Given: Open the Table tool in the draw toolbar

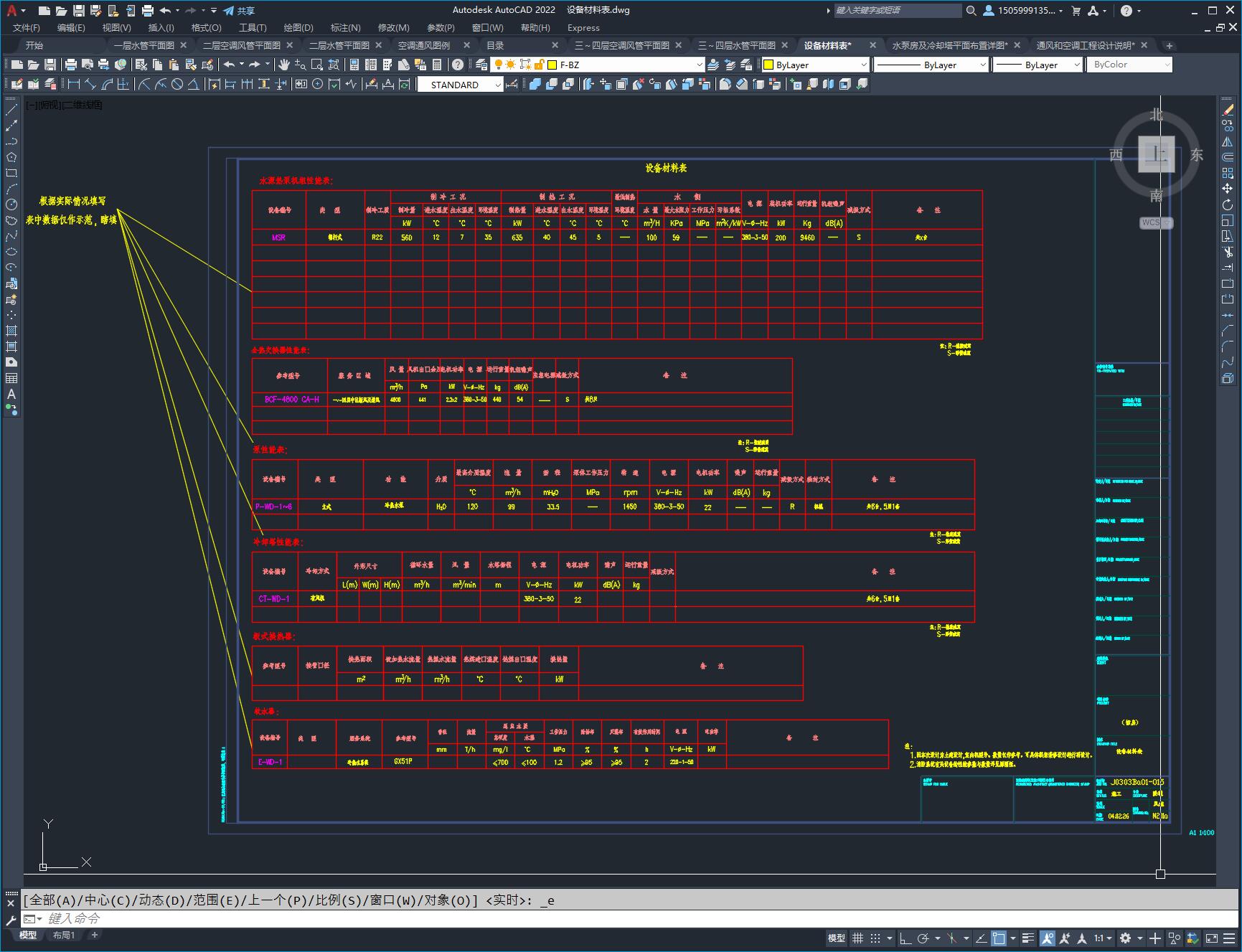Looking at the screenshot, I should (11, 379).
